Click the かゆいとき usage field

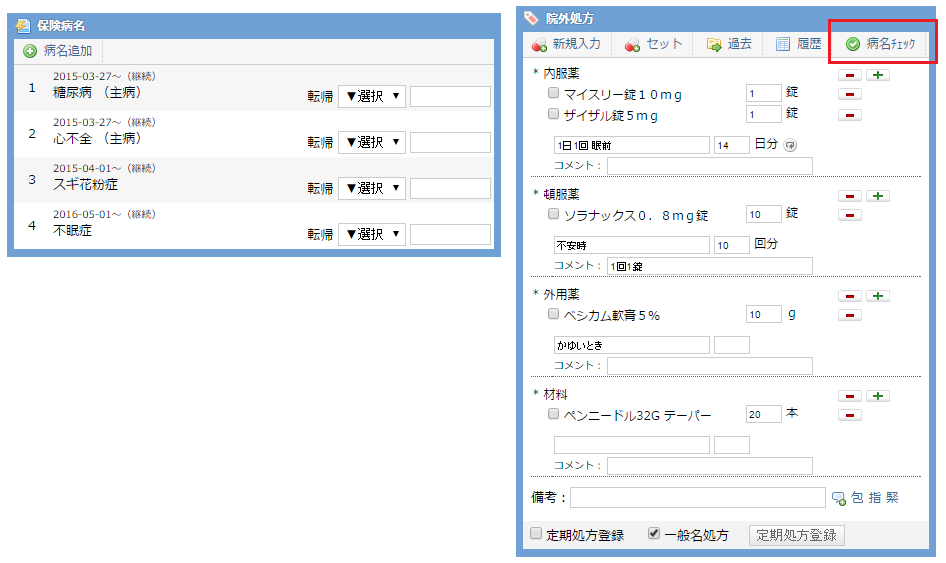coord(632,345)
